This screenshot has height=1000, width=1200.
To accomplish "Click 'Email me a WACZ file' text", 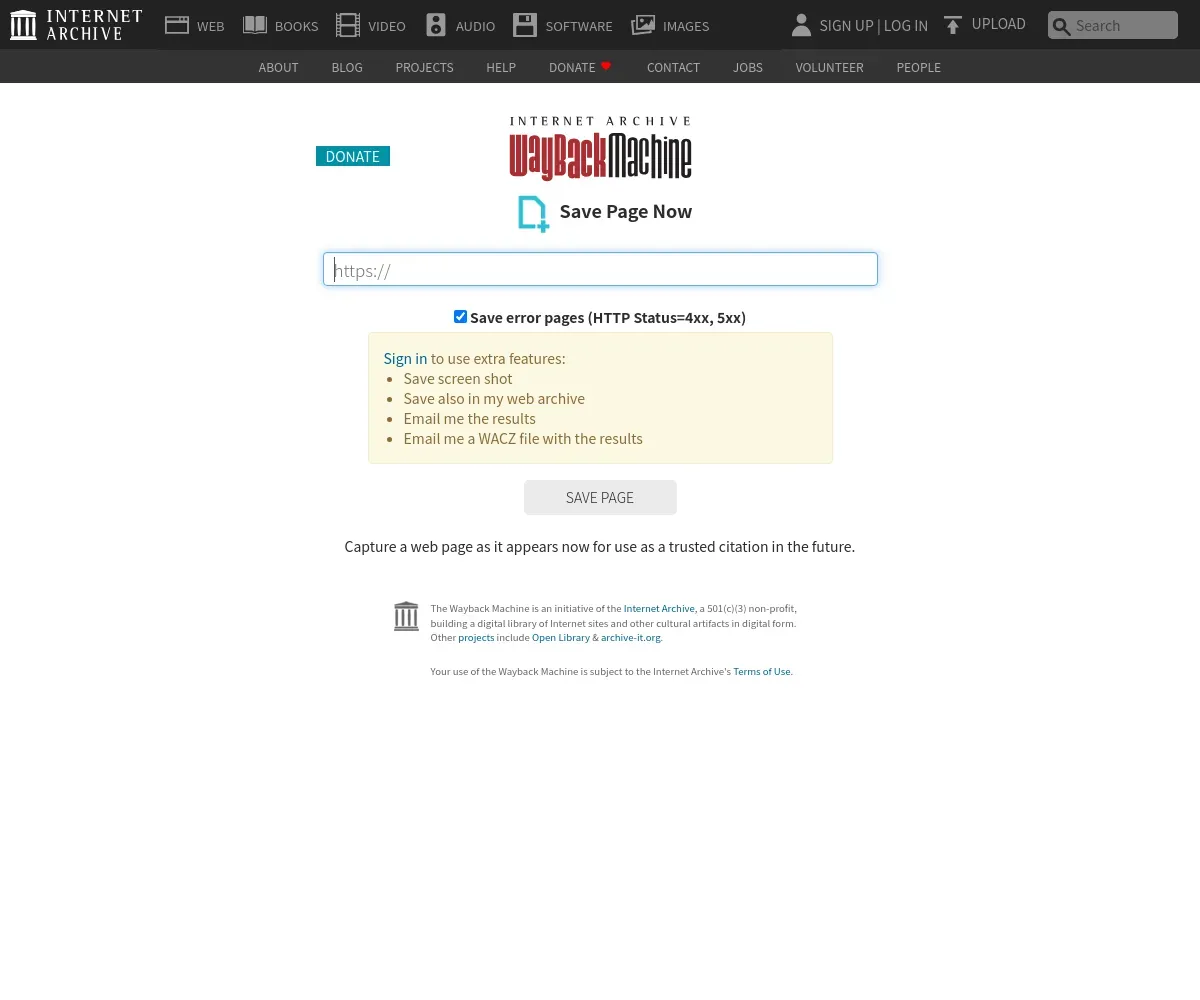I will [523, 438].
